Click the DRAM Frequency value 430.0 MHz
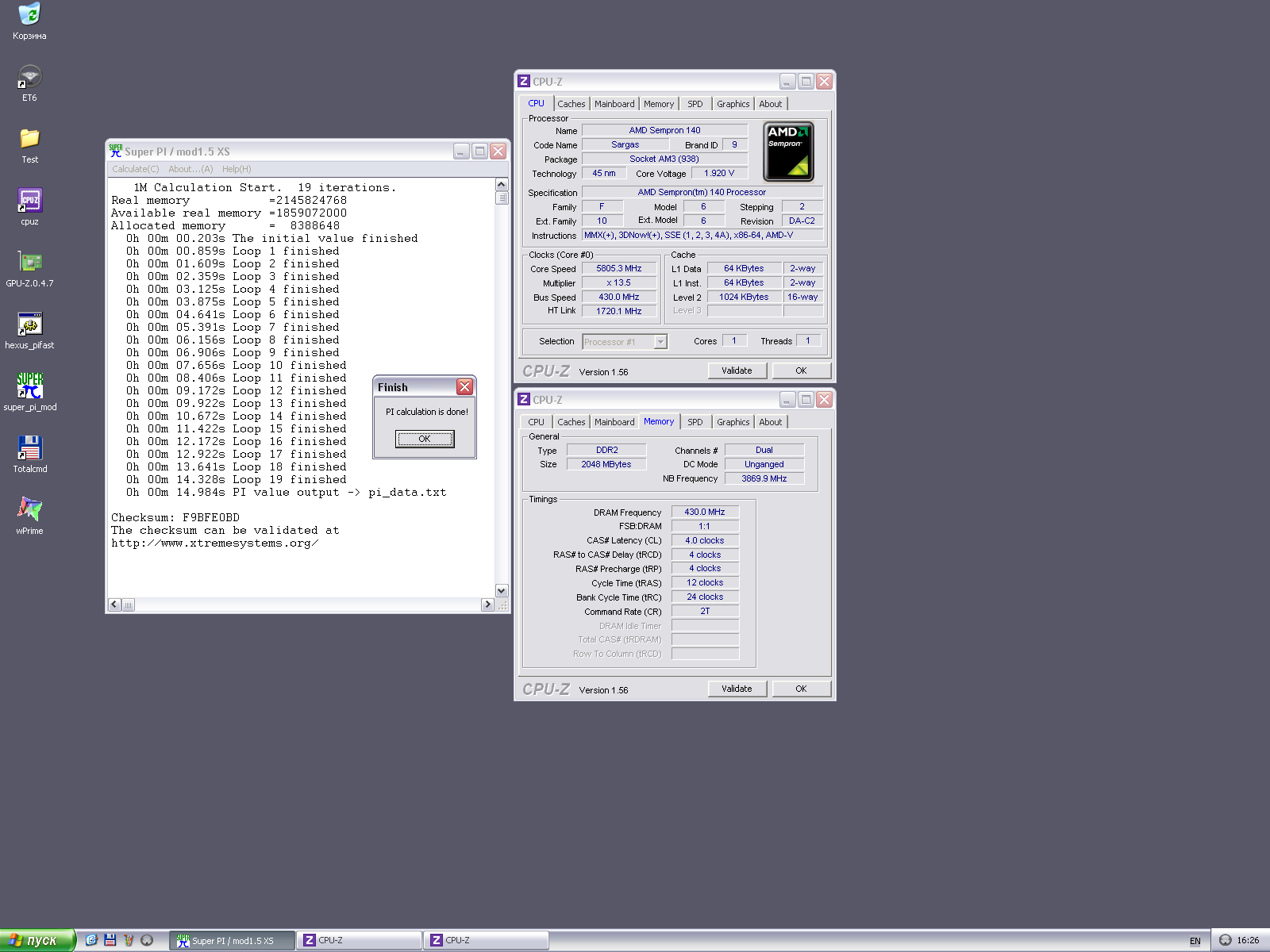Image resolution: width=1270 pixels, height=952 pixels. pos(705,512)
